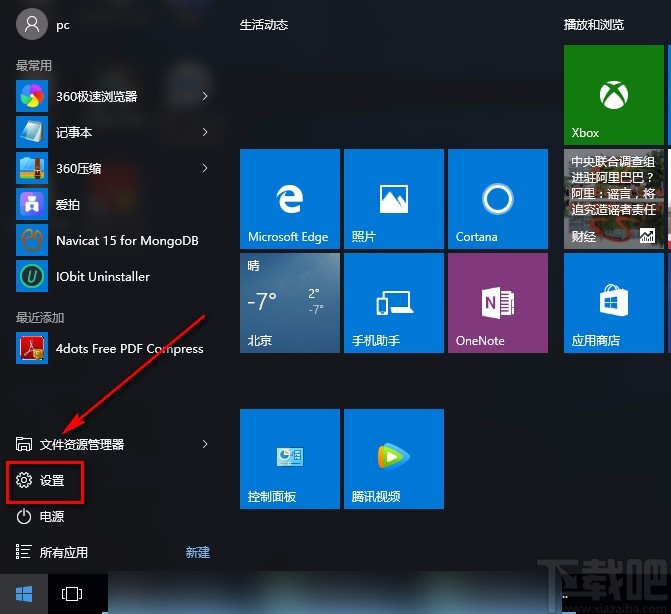Viewport: 671px width, 614px height.
Task: Launch the 腾讯视频 tile
Action: point(394,459)
